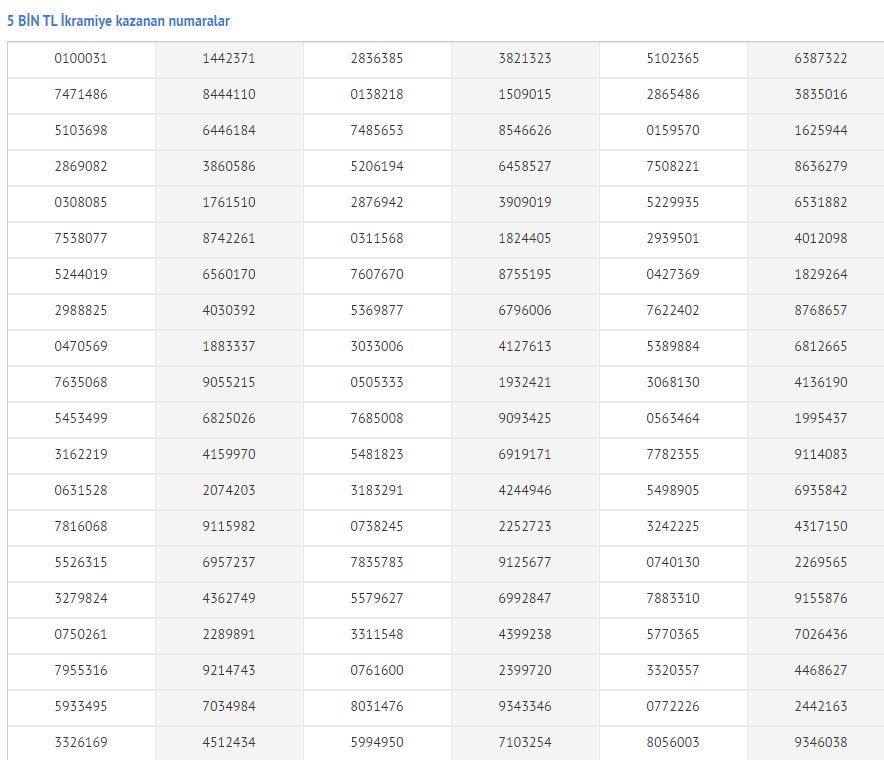
Task: Click the cell showing 3821323
Action: pyautogui.click(x=525, y=58)
